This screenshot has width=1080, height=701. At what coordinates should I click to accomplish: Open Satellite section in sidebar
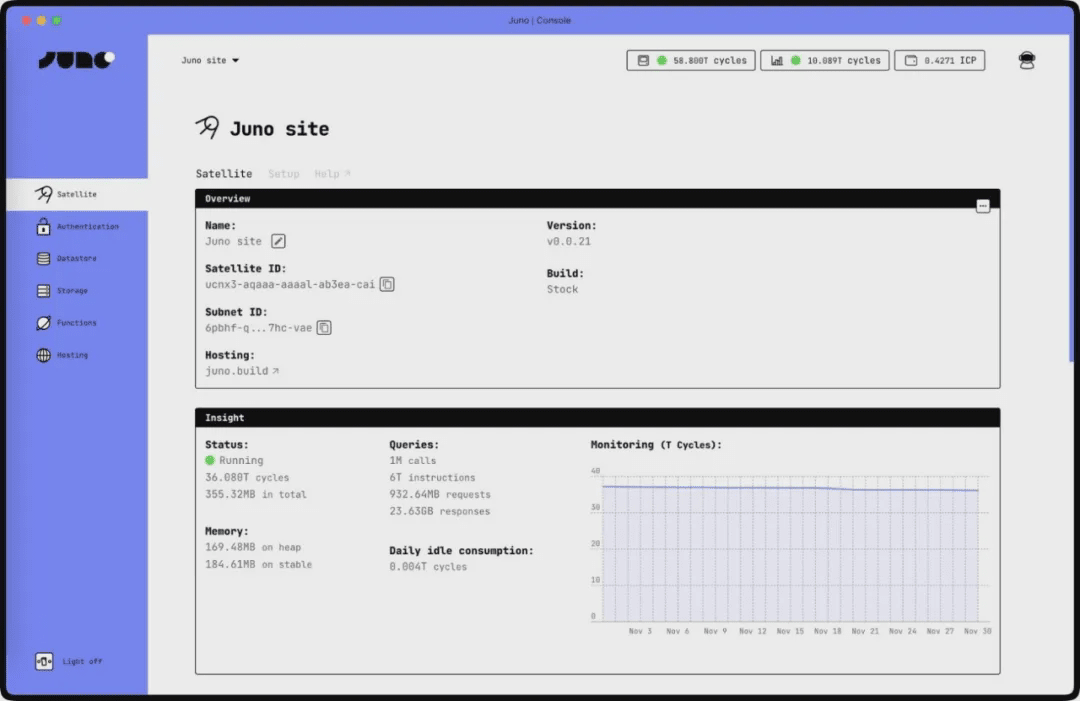pos(77,194)
